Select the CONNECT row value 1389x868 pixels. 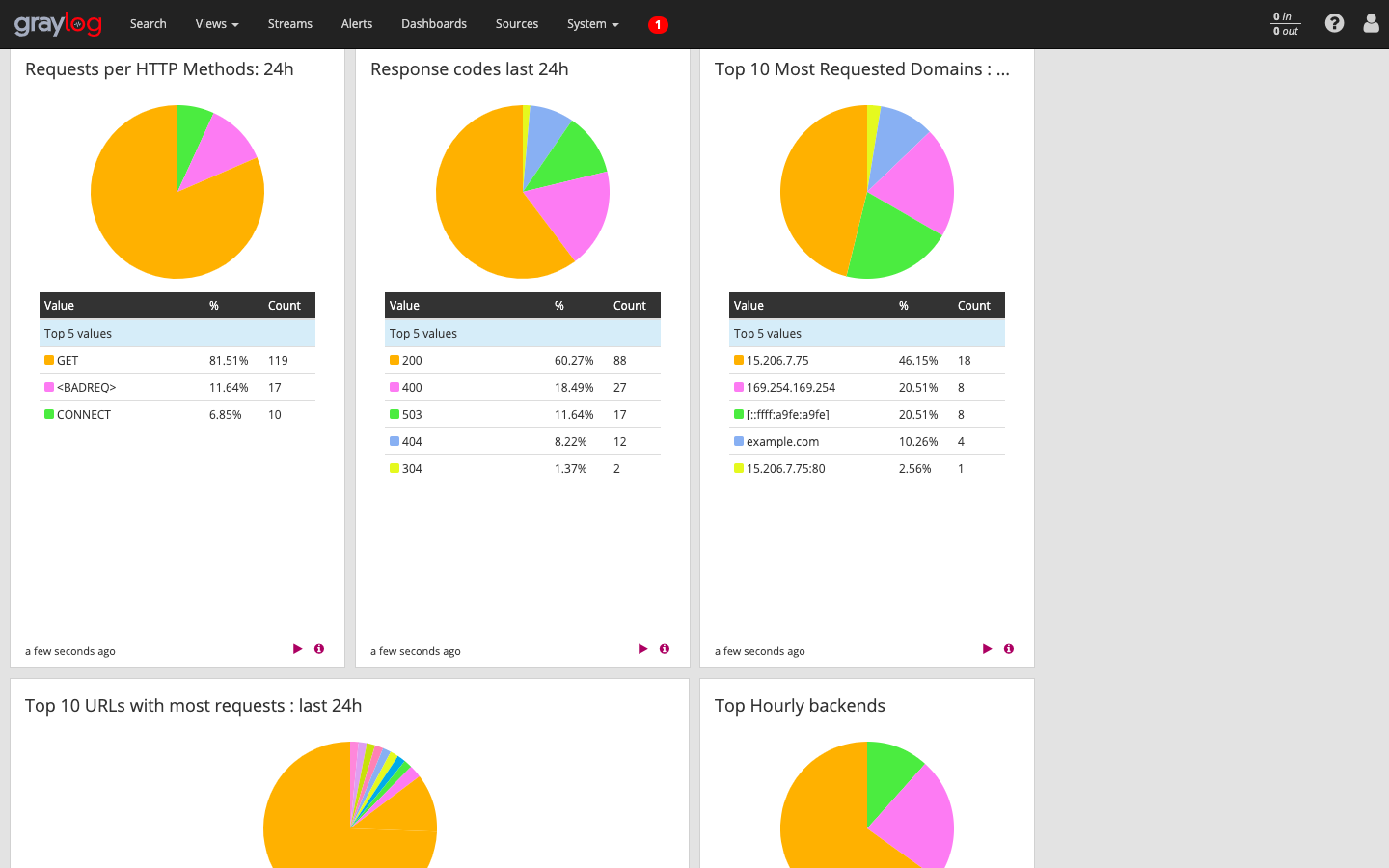[84, 414]
